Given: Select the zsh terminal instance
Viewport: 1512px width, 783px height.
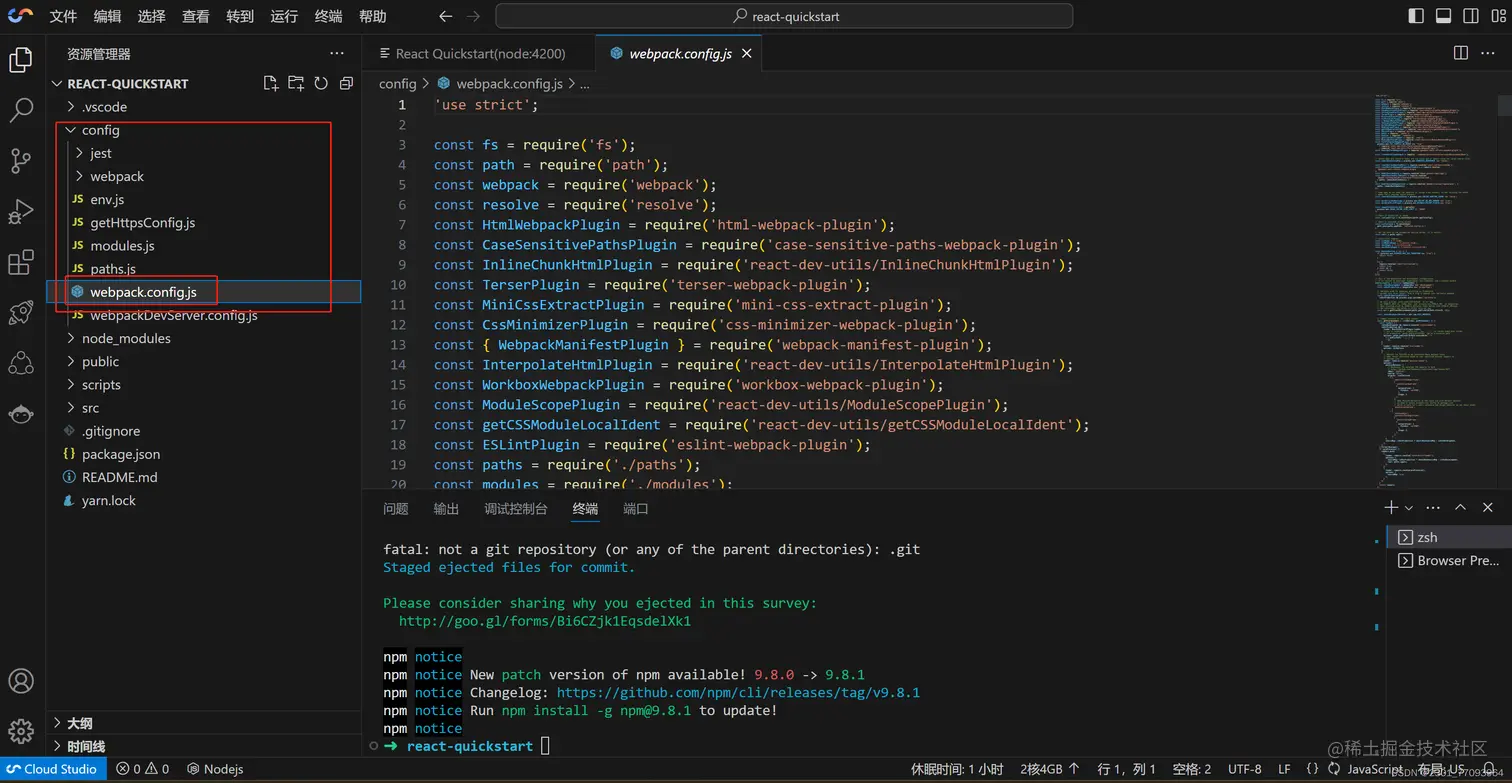Looking at the screenshot, I should click(x=1447, y=537).
